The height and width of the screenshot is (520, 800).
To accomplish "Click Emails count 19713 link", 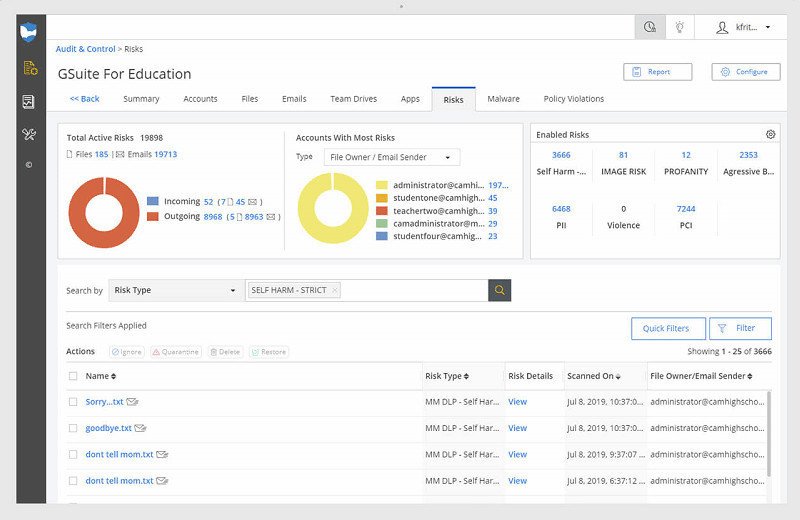I will tap(165, 154).
